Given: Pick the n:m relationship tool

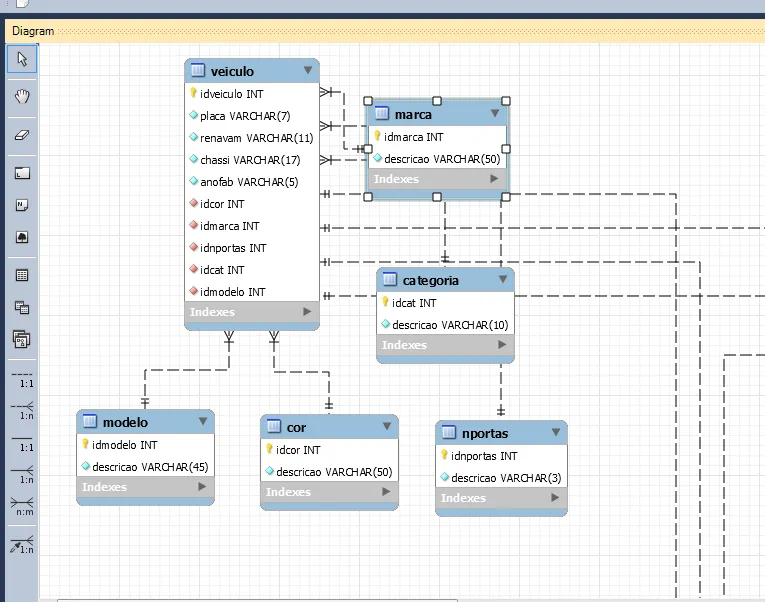Looking at the screenshot, I should (x=22, y=507).
